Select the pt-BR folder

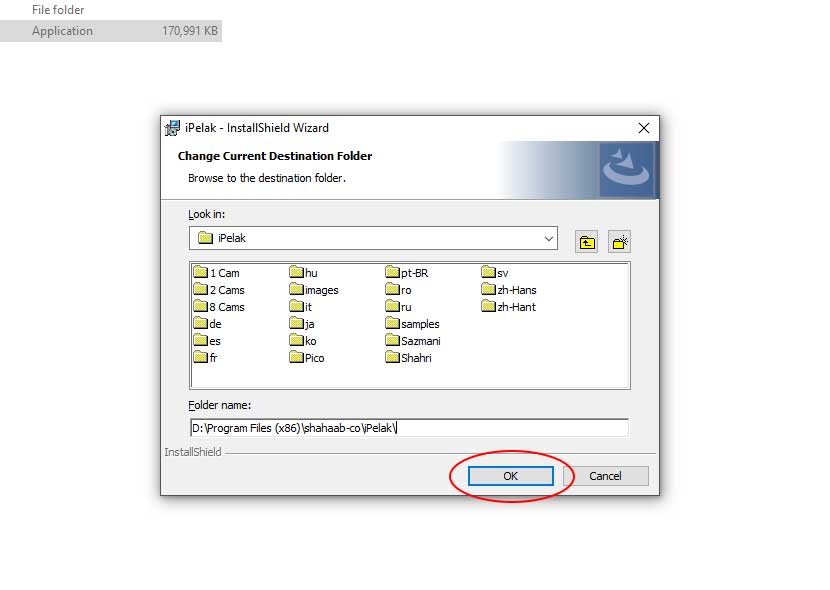click(407, 273)
